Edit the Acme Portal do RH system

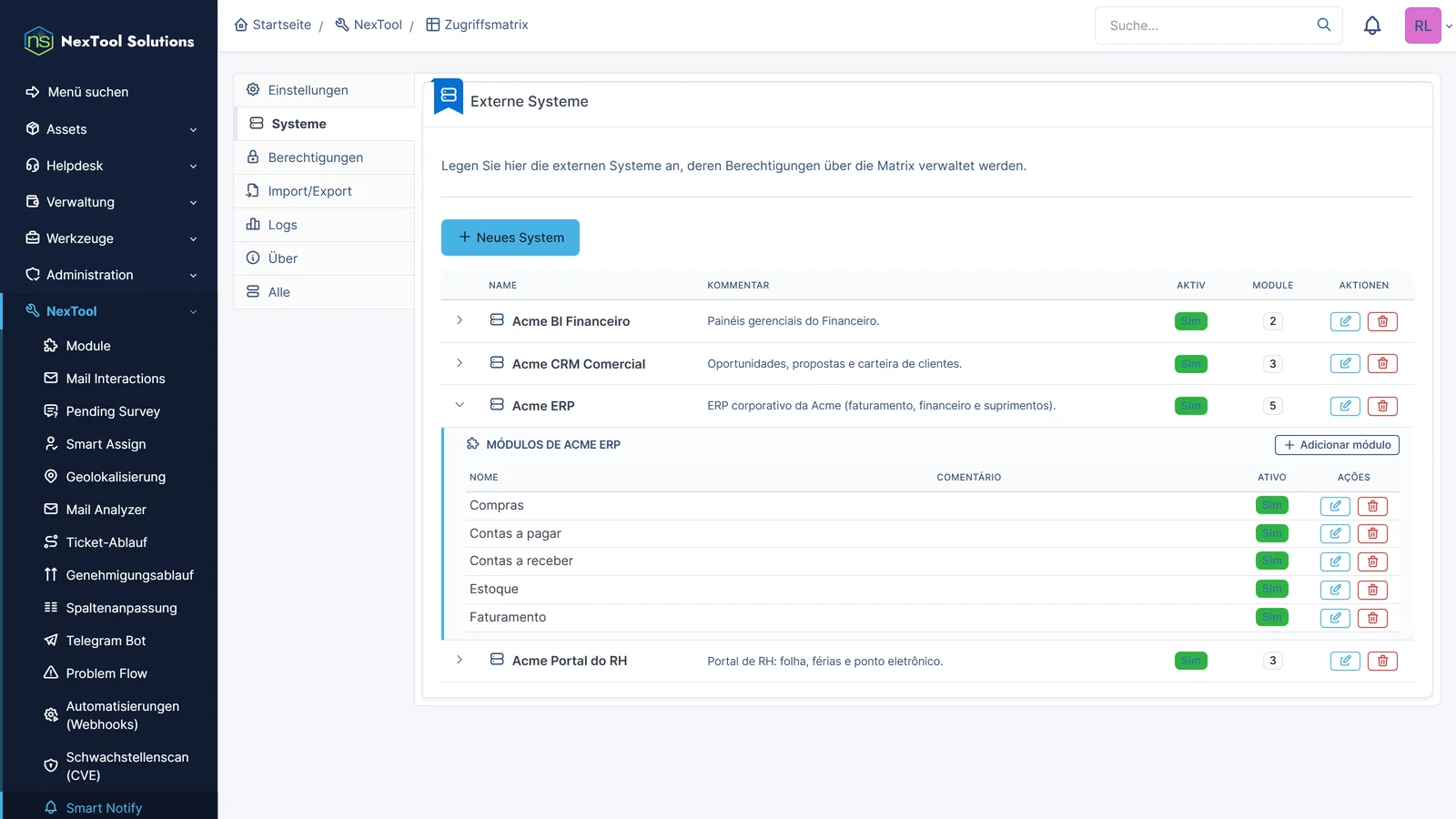[1345, 662]
